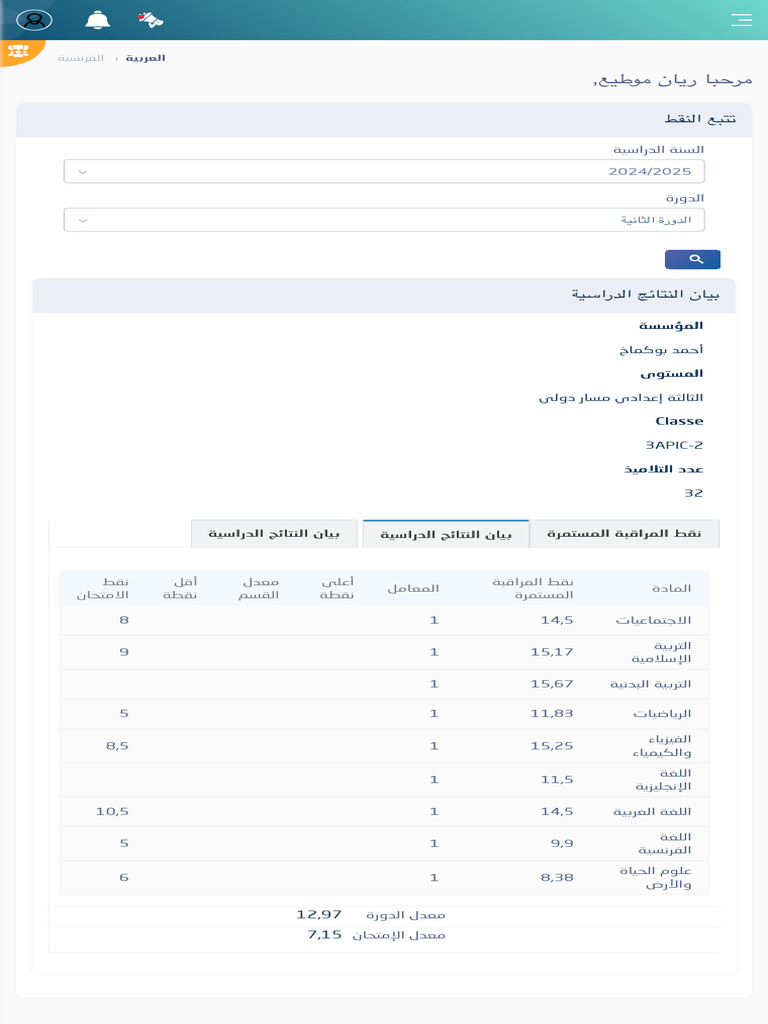Click the 15,67 score for التربية البدنية
This screenshot has width=768, height=1024.
[552, 684]
